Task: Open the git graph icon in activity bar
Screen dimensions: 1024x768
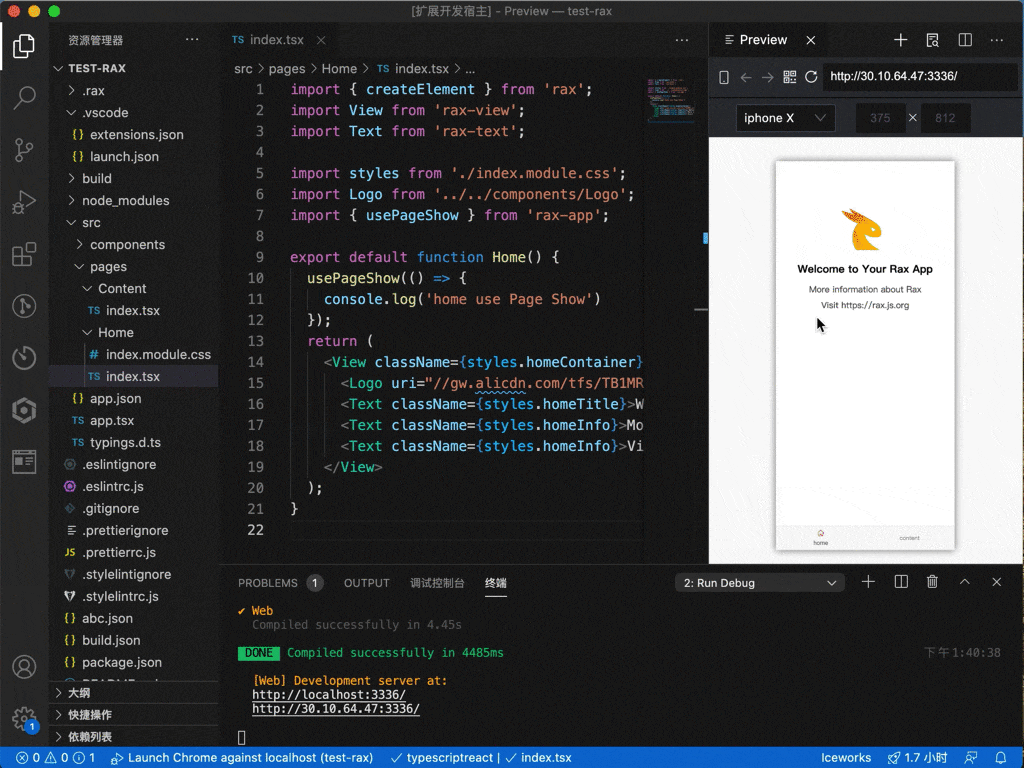Action: click(24, 306)
